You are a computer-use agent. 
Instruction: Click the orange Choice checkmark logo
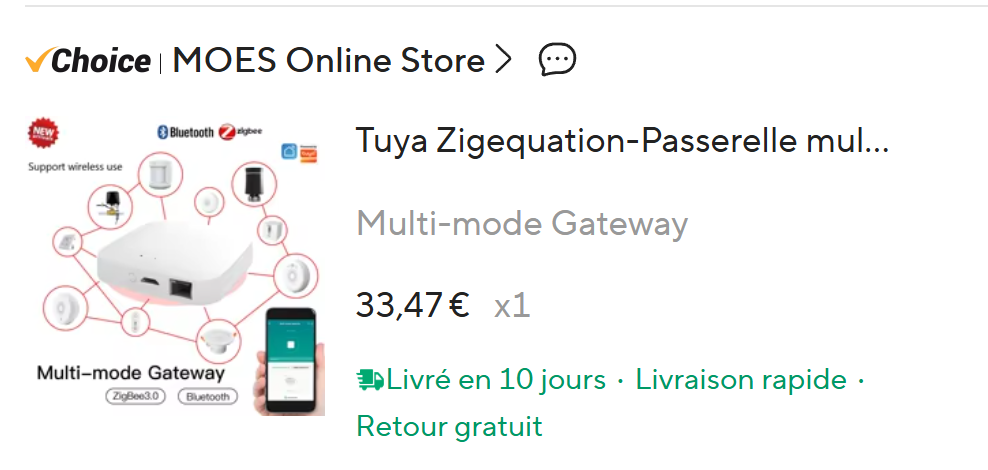(x=39, y=60)
